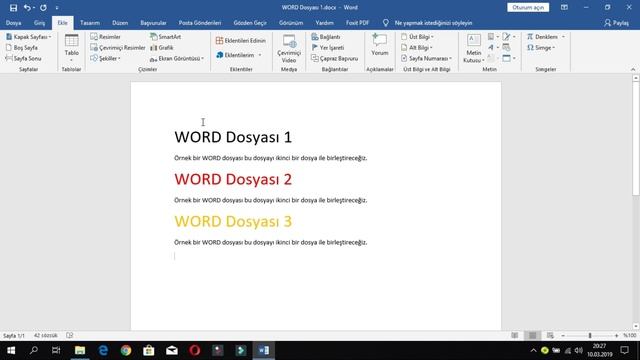
Task: Open the Quick Access Toolbar customize arrow
Action: click(x=57, y=8)
